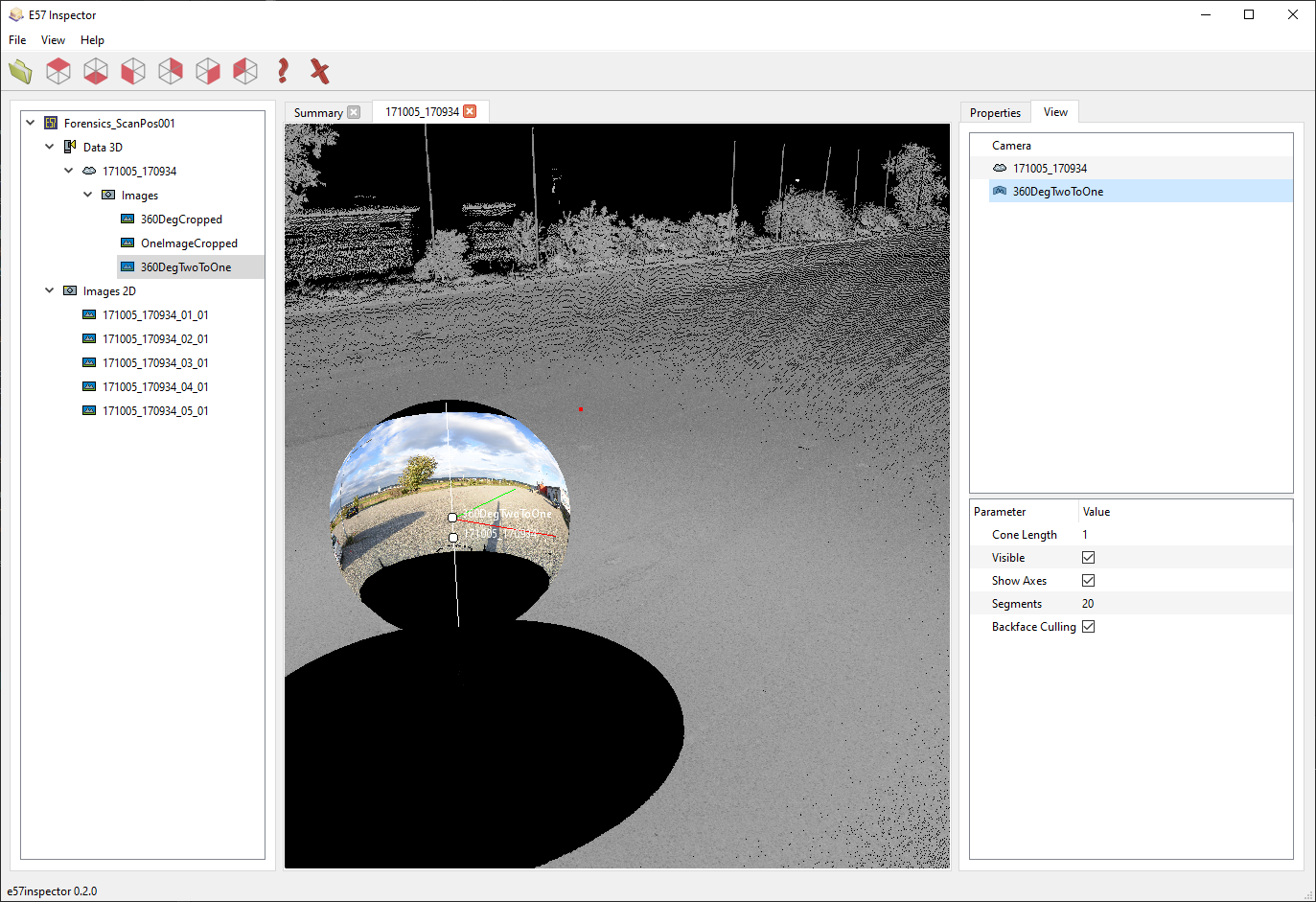Select 360DegCropped image in the tree
The image size is (1316, 902).
[x=180, y=220]
